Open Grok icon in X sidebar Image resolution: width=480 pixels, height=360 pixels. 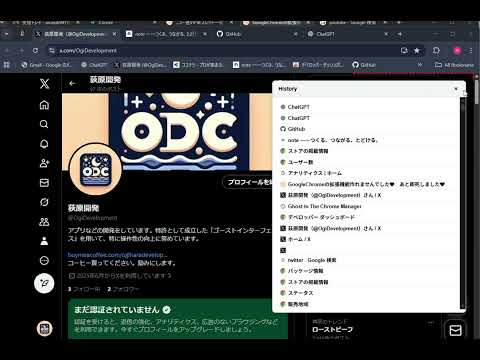tap(44, 202)
